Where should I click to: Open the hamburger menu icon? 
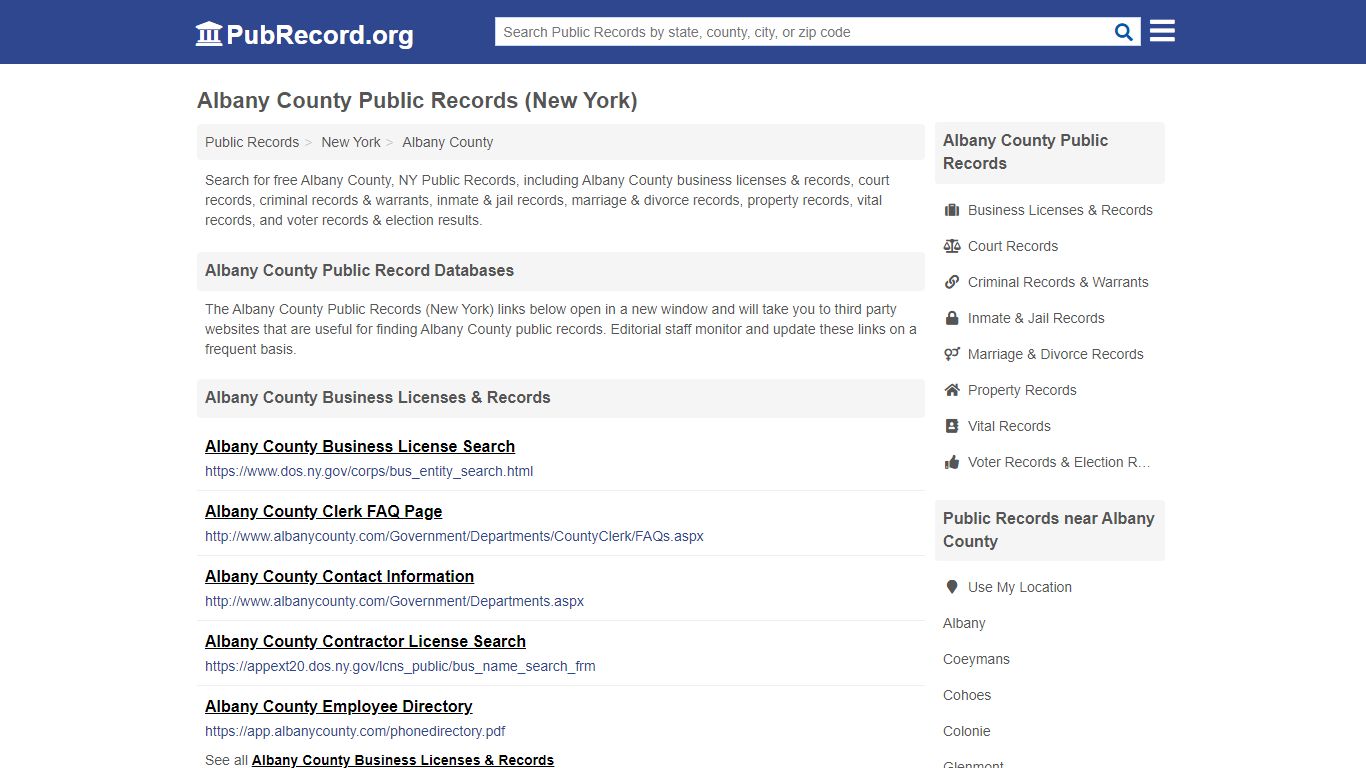coord(1162,31)
